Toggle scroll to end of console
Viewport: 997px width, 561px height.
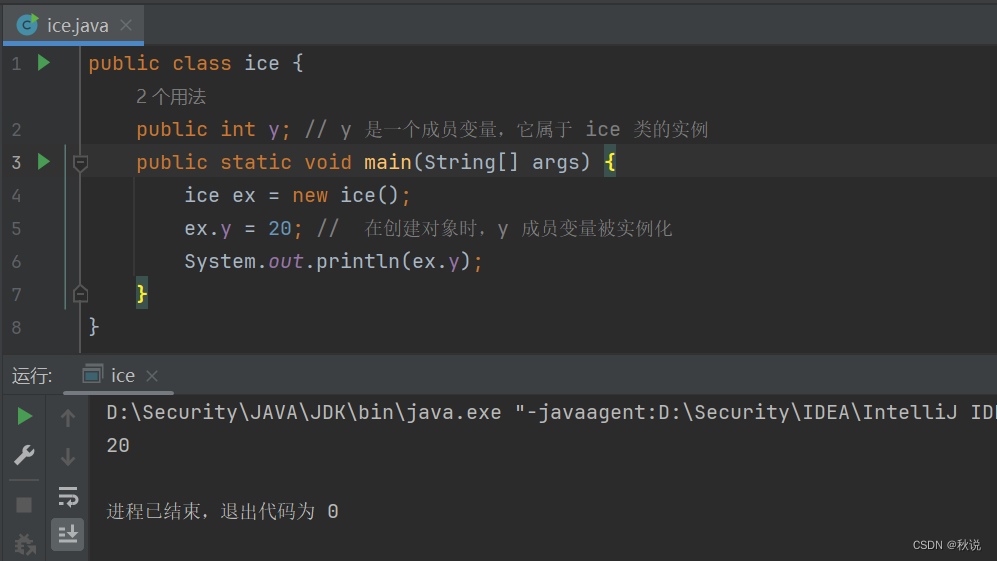pyautogui.click(x=67, y=534)
